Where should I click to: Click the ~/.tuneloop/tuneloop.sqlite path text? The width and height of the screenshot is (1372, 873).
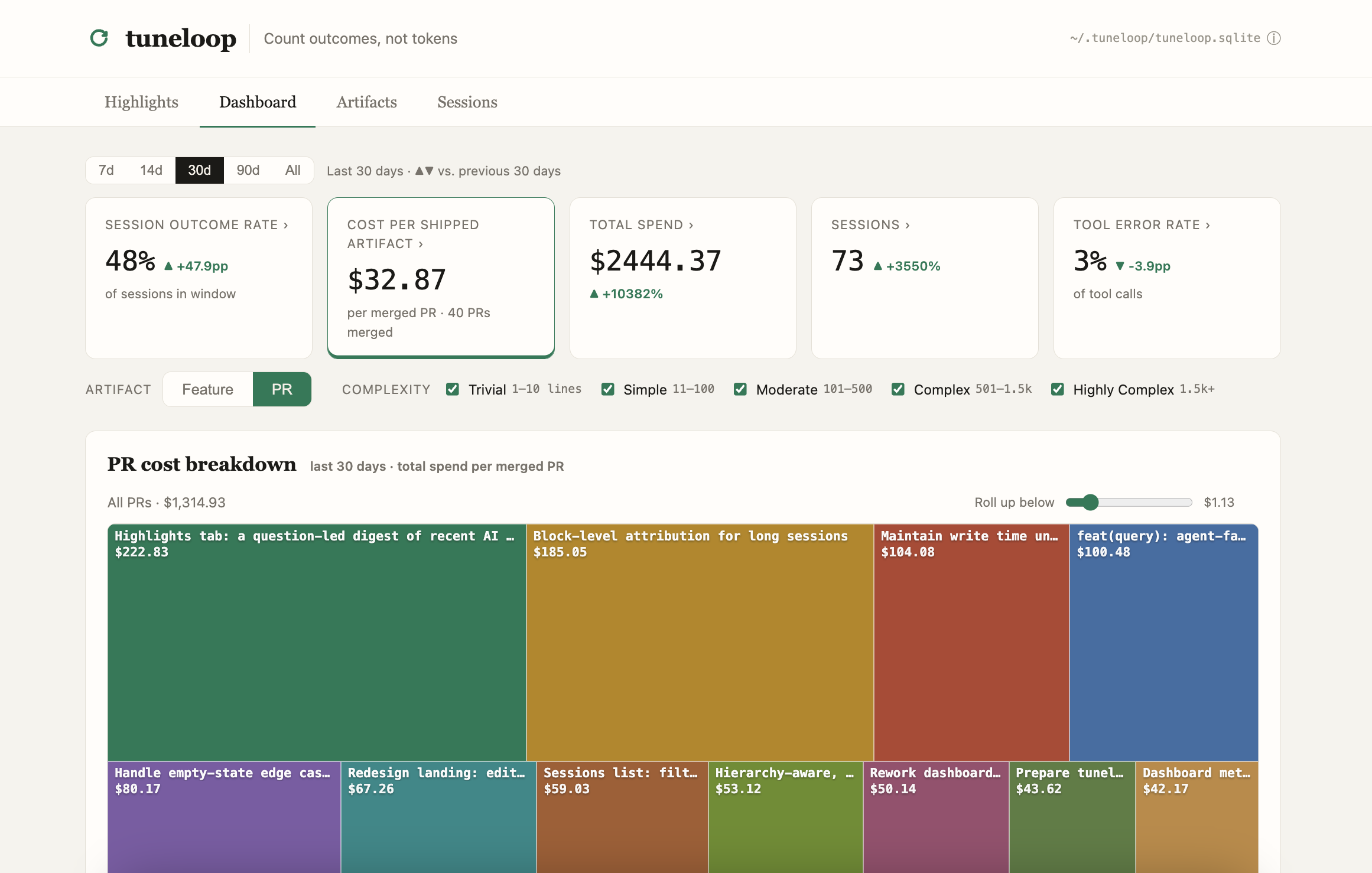tap(1165, 38)
